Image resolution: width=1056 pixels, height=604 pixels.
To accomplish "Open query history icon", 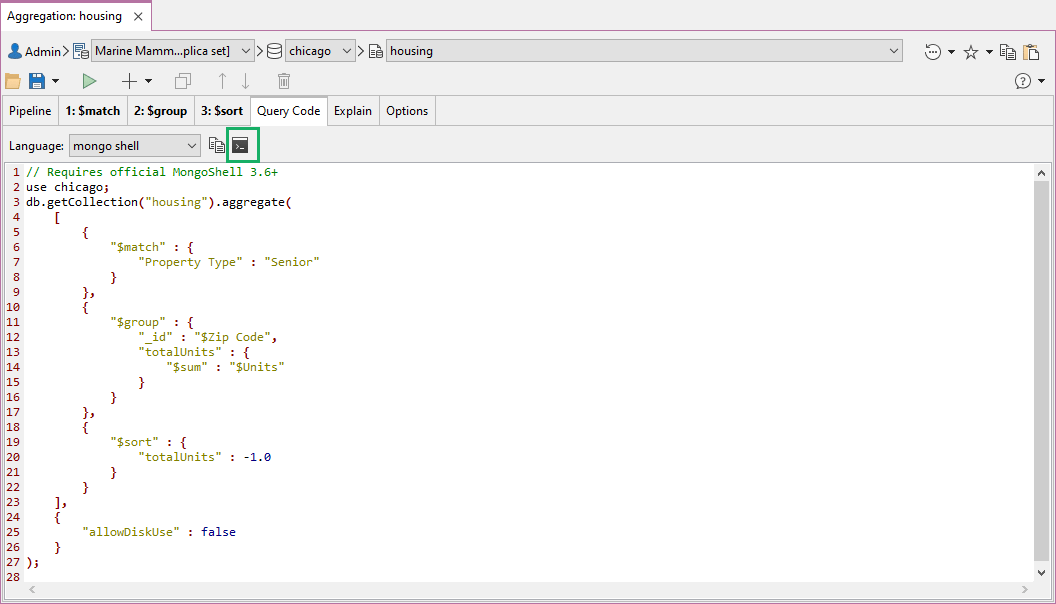I will coord(933,51).
